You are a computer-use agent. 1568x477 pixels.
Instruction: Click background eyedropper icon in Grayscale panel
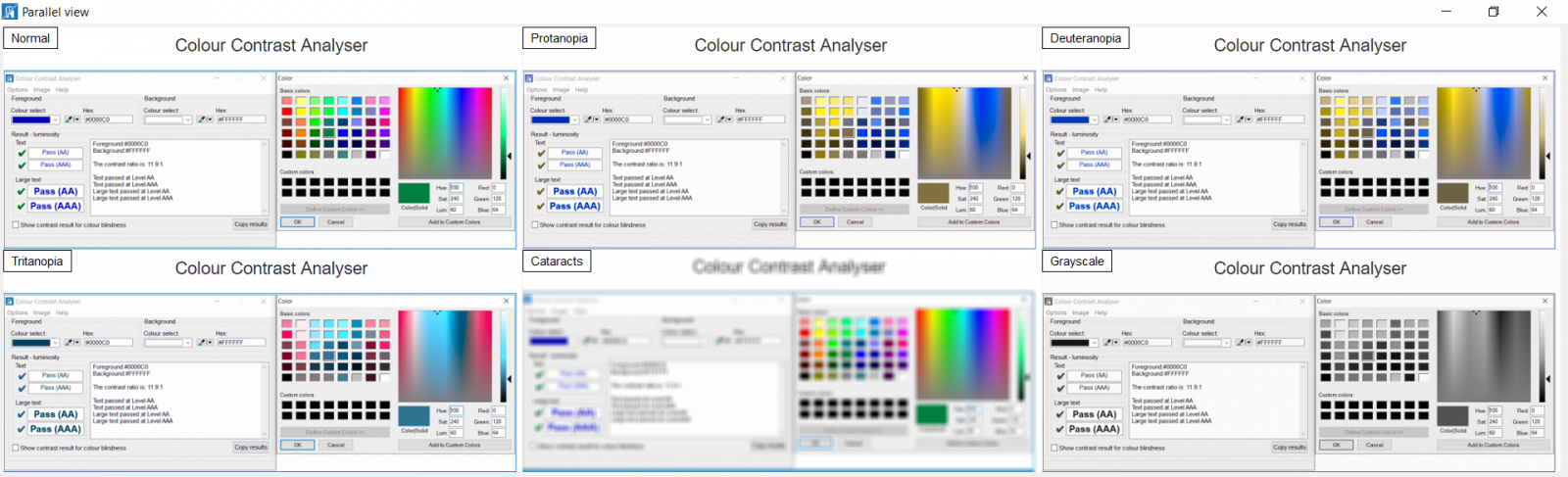[1241, 343]
